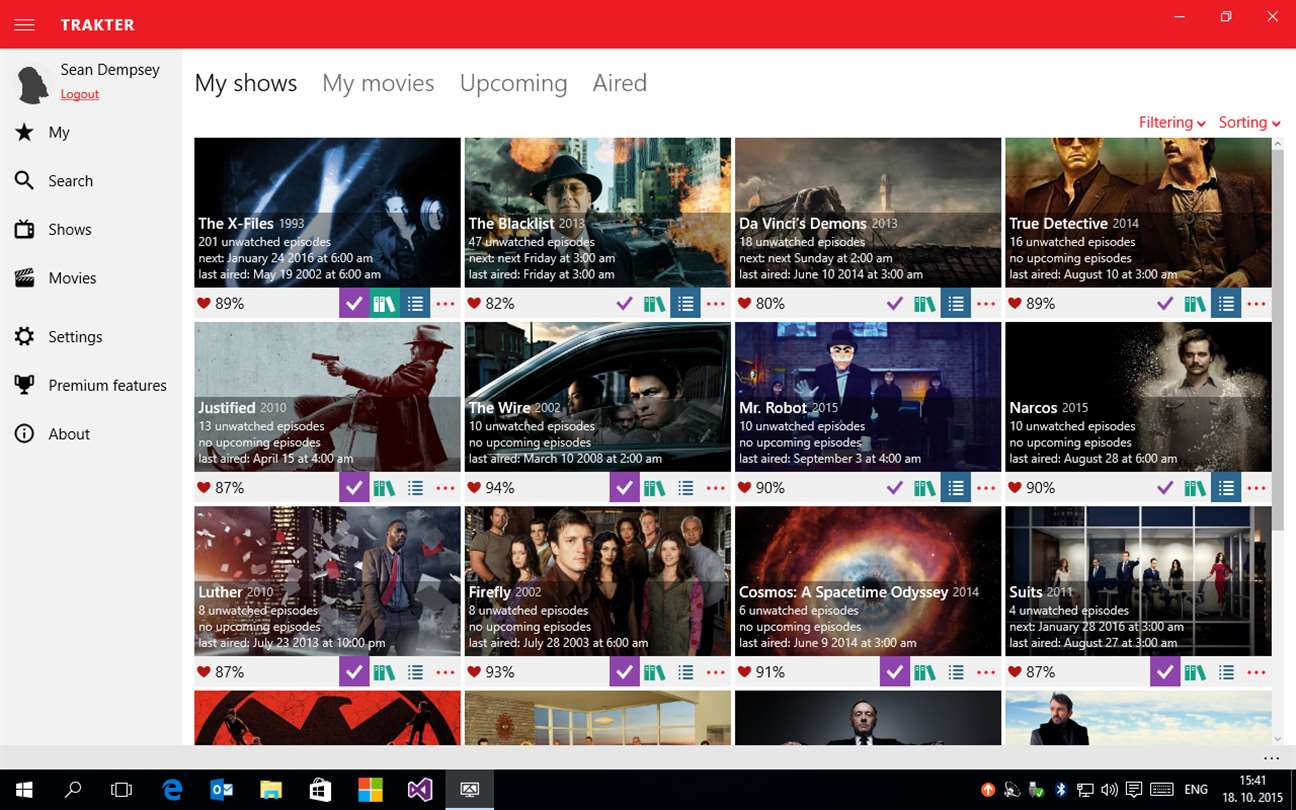Open three-dot menu for Da Vinci's Demons

pos(986,303)
